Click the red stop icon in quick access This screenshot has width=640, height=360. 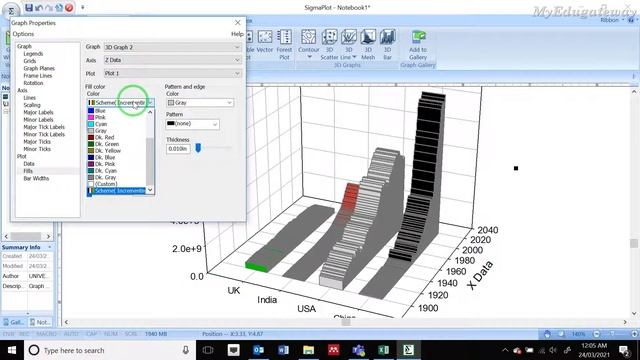click(69, 7)
